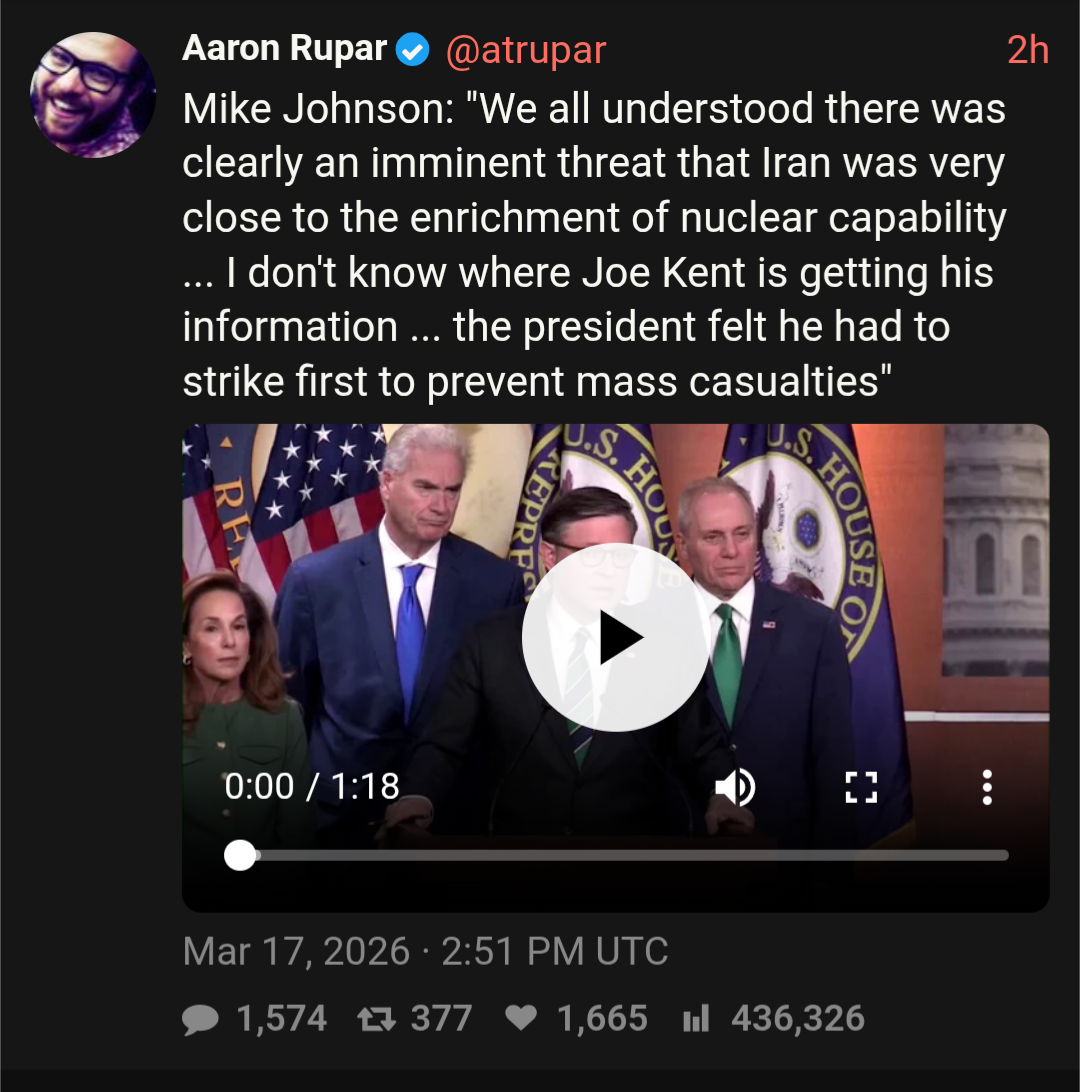Image resolution: width=1080 pixels, height=1092 pixels.
Task: Open Aaron Rupar's profile avatar
Action: [x=93, y=95]
